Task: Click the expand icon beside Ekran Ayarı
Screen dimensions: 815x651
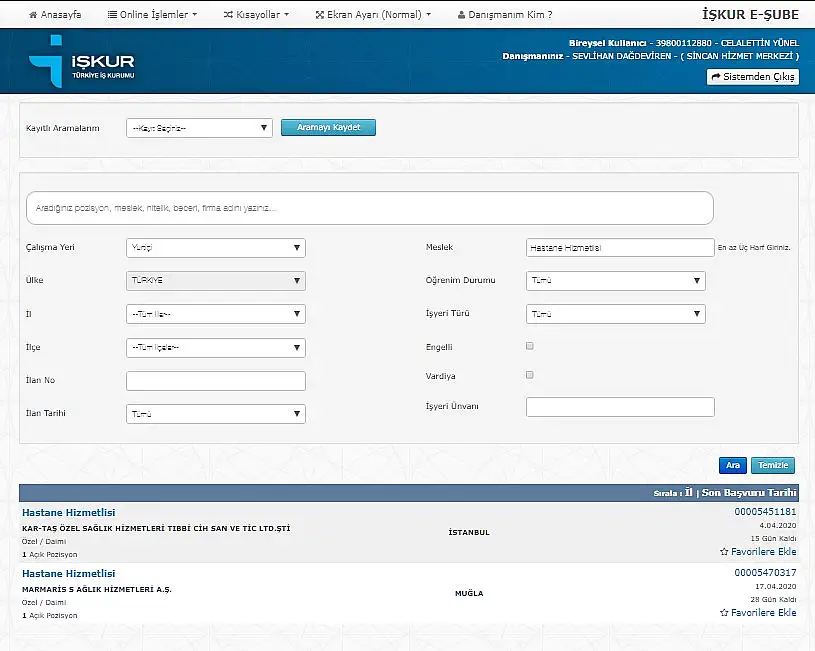Action: click(320, 15)
